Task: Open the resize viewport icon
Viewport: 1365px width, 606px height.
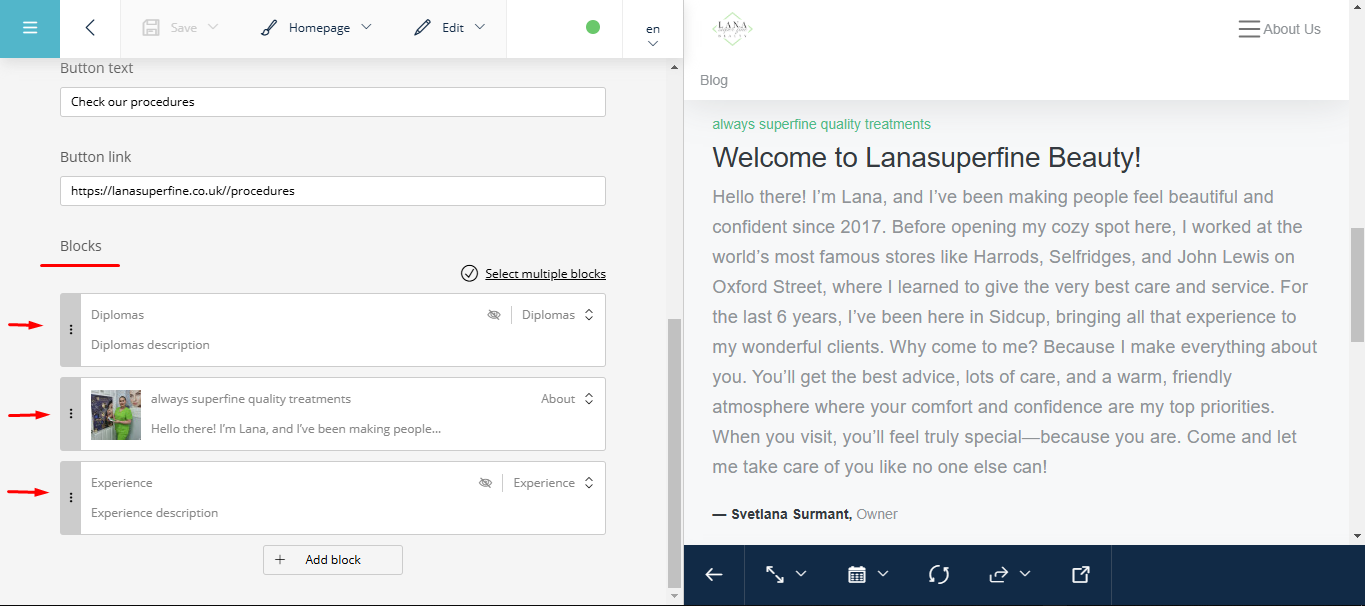Action: coord(775,574)
